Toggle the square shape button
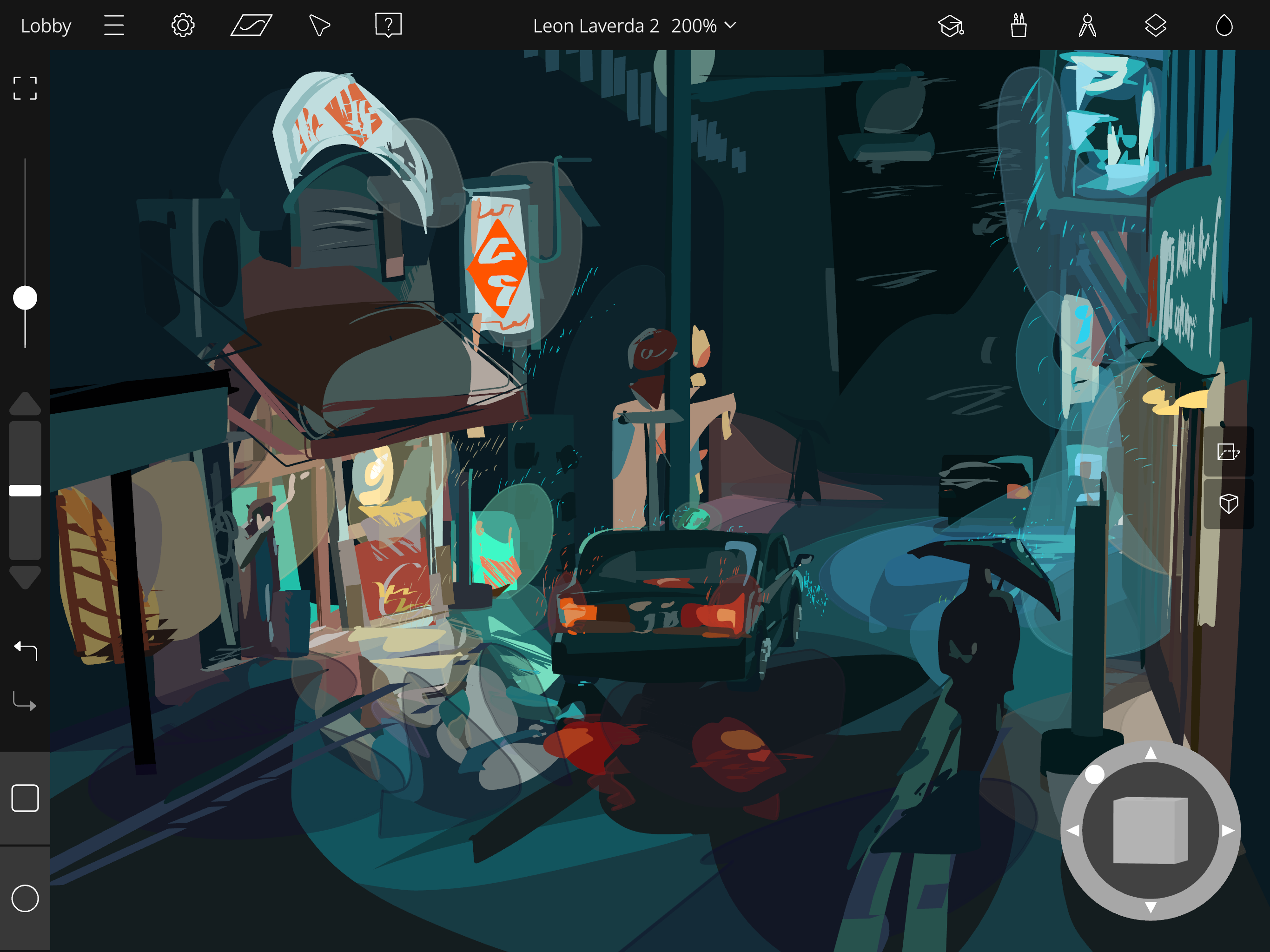1270x952 pixels. pos(25,798)
